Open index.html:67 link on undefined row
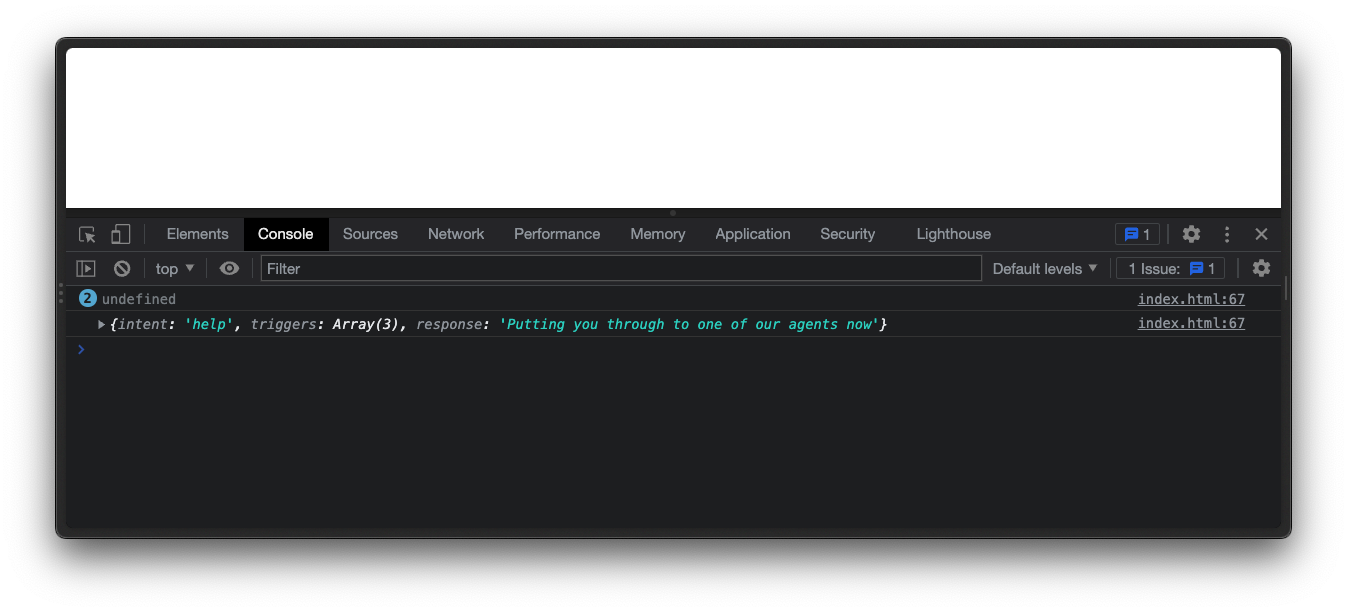Screen dimensions: 1347x612 point(1191,299)
